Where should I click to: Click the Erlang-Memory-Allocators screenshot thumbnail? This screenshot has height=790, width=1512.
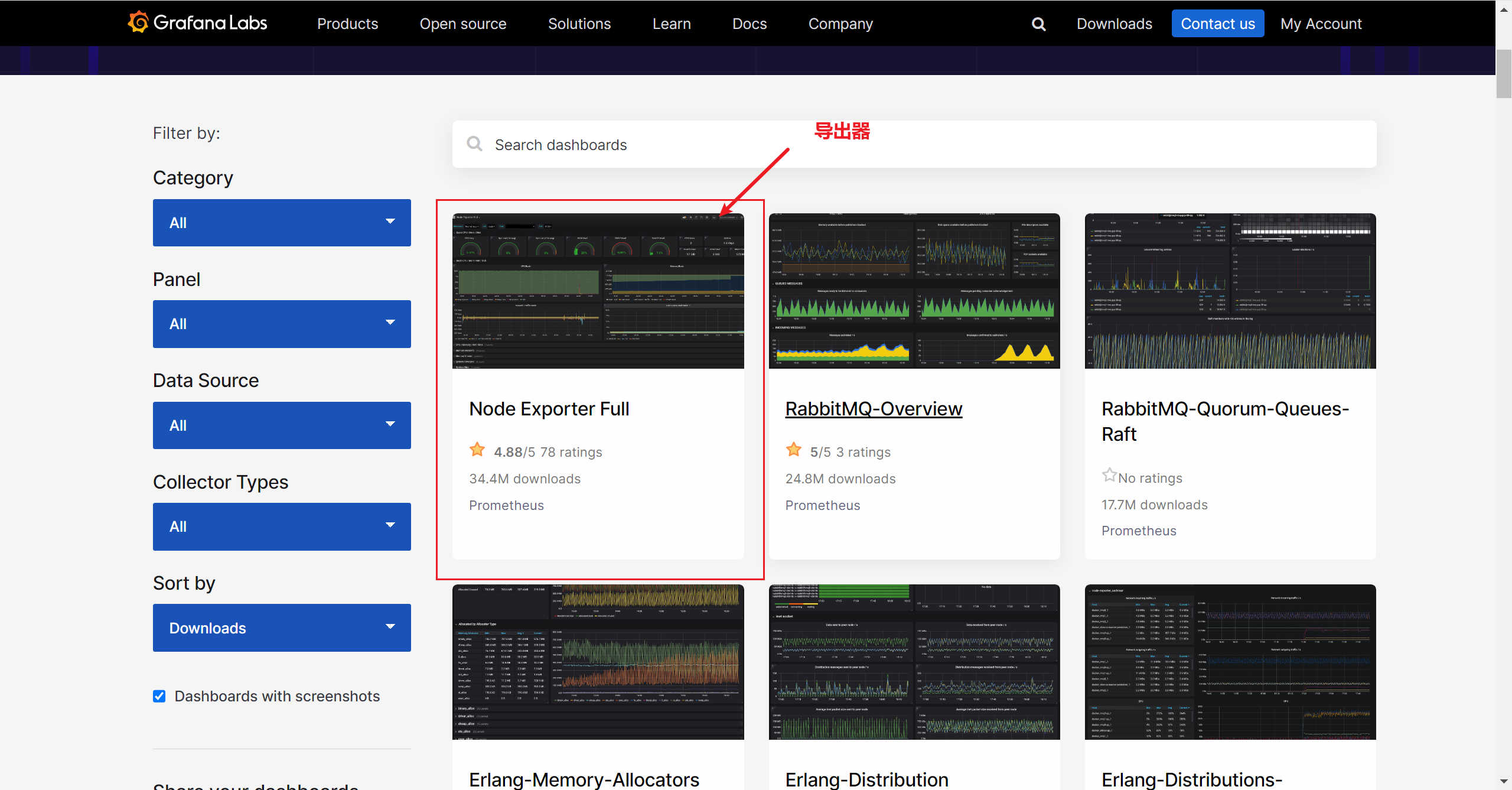point(598,662)
